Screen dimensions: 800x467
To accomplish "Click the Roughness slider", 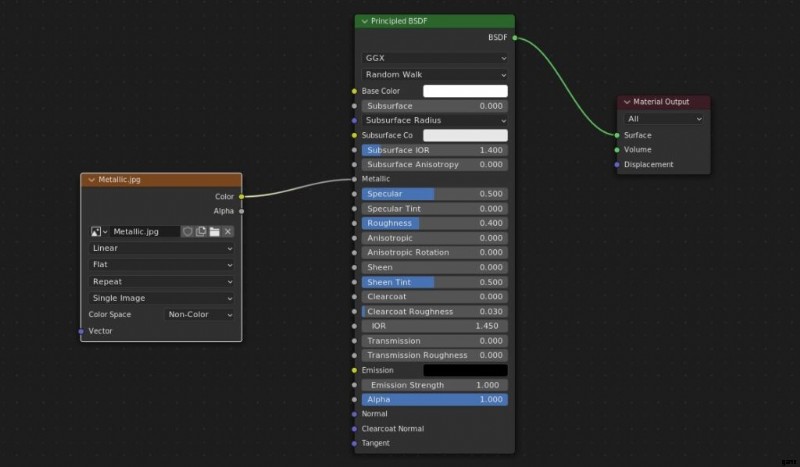I will click(435, 223).
